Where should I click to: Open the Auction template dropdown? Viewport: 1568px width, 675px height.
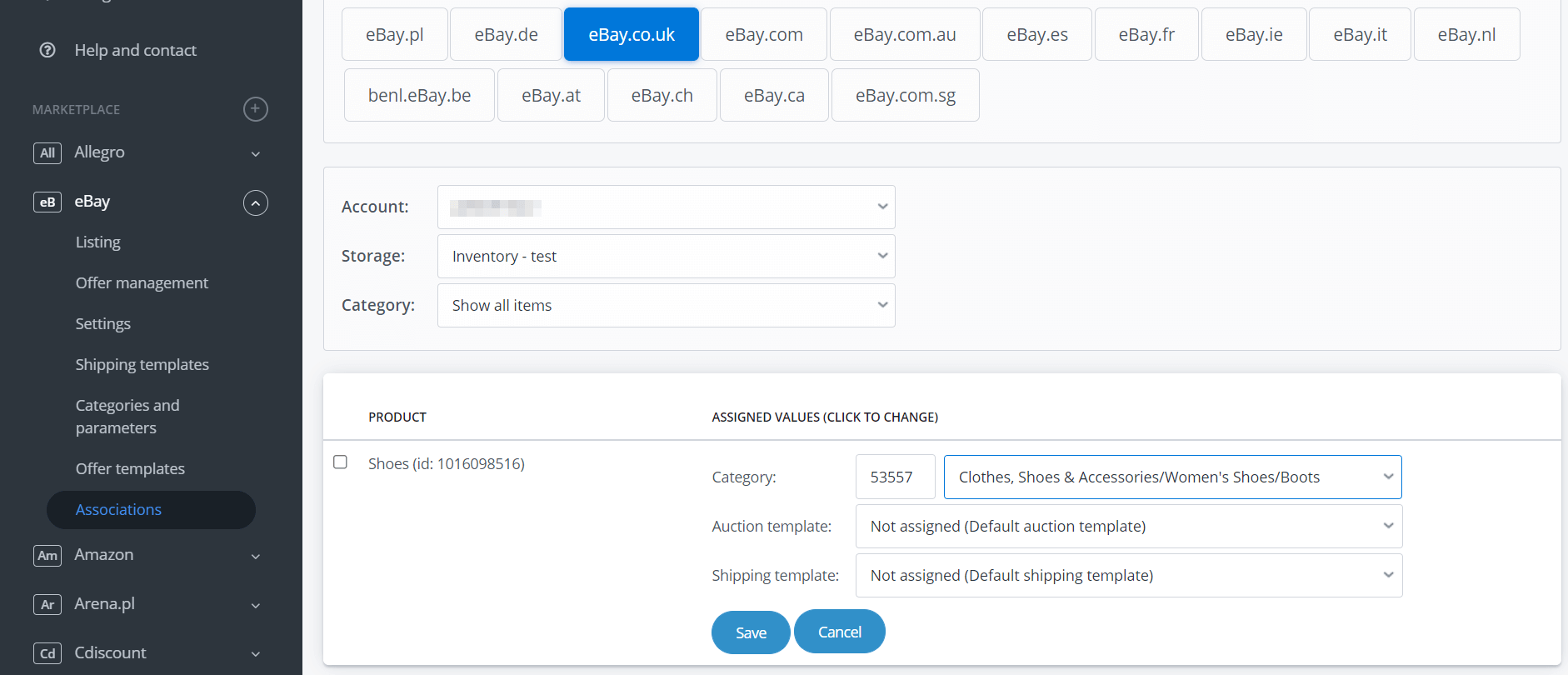tap(1129, 526)
